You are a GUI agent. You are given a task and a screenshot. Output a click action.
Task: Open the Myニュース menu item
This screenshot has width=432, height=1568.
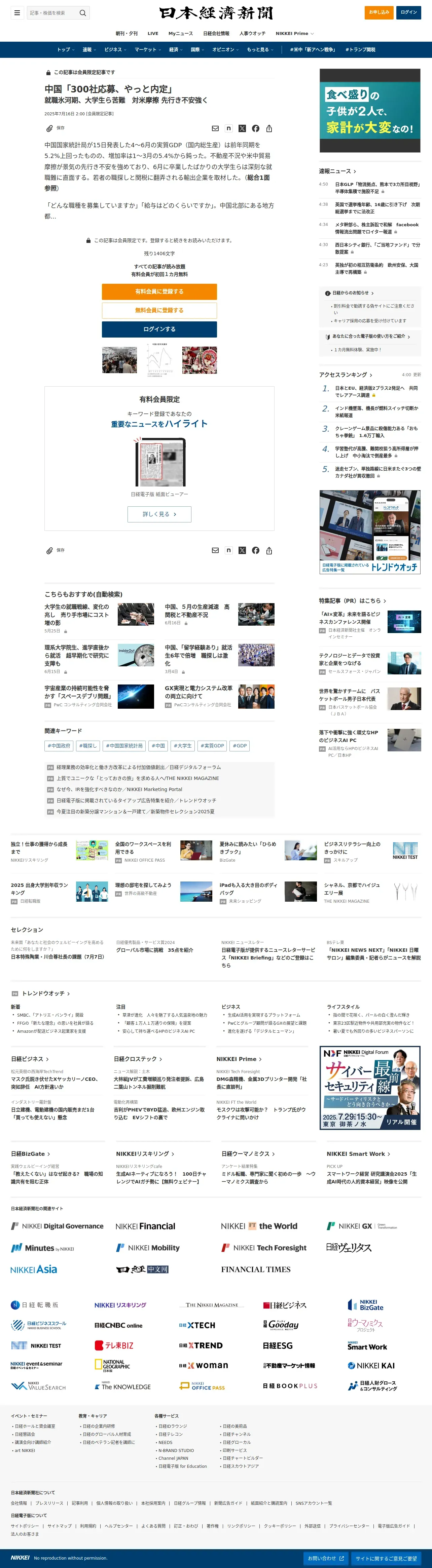point(180,34)
